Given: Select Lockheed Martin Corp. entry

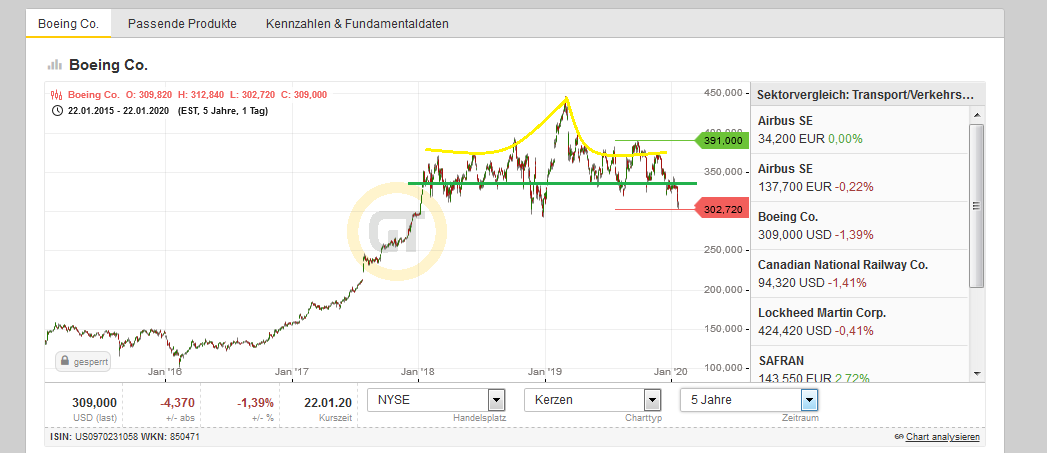Looking at the screenshot, I should tap(860, 321).
